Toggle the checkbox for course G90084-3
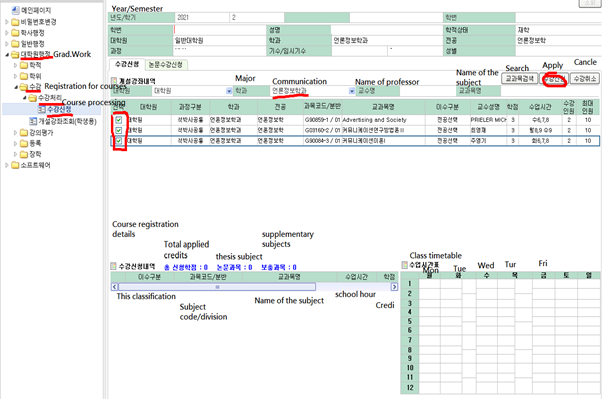This screenshot has width=602, height=399. tap(119, 141)
